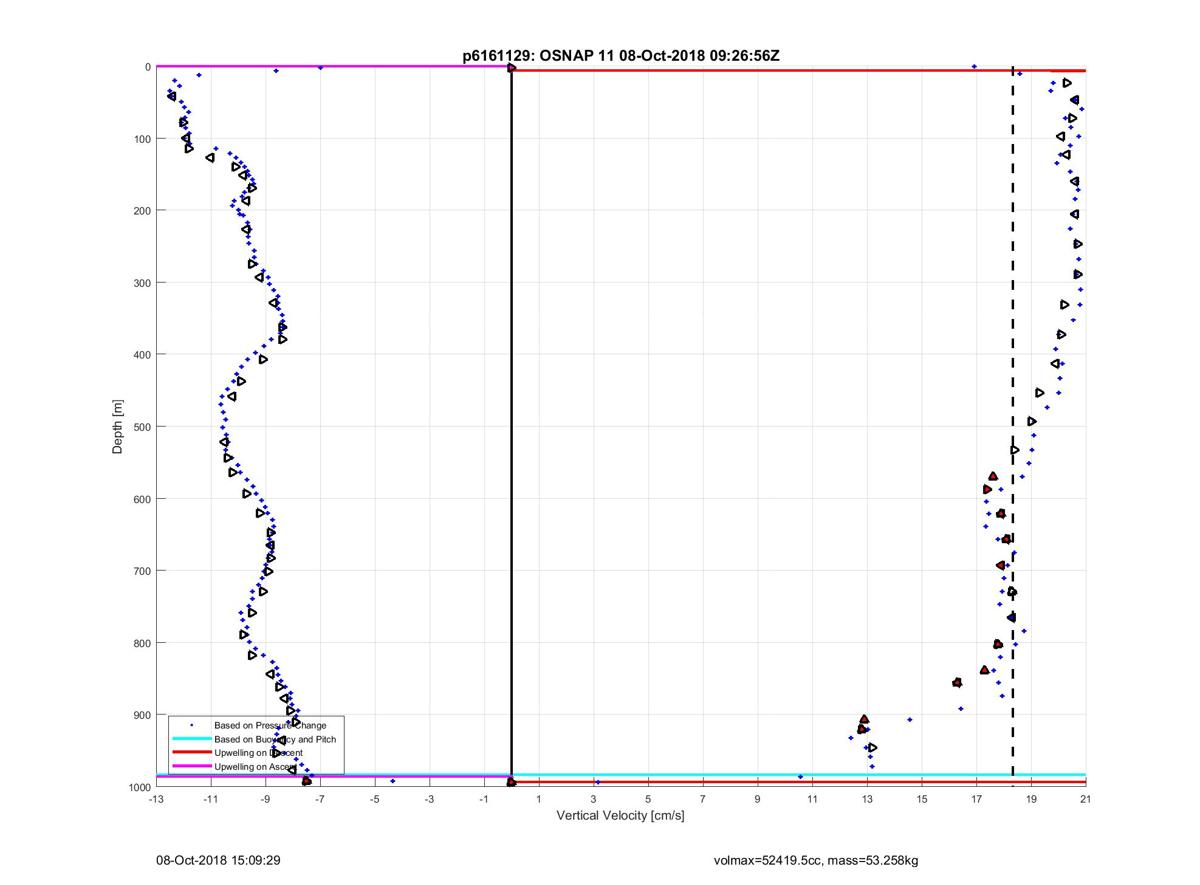This screenshot has height=885, width=1200.
Task: Click velocity tick label '-3'
Action: pos(429,799)
